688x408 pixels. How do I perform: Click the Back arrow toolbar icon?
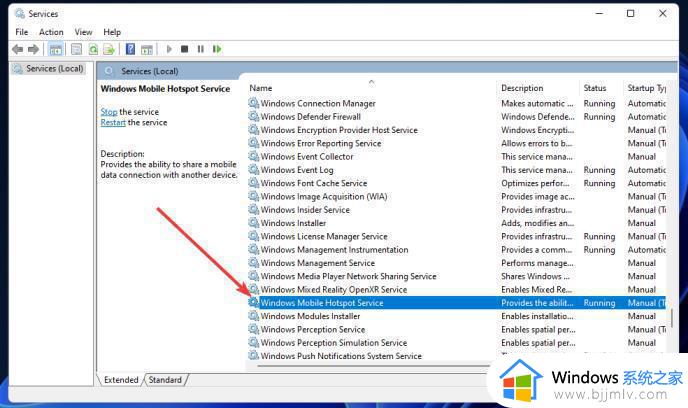(18, 49)
